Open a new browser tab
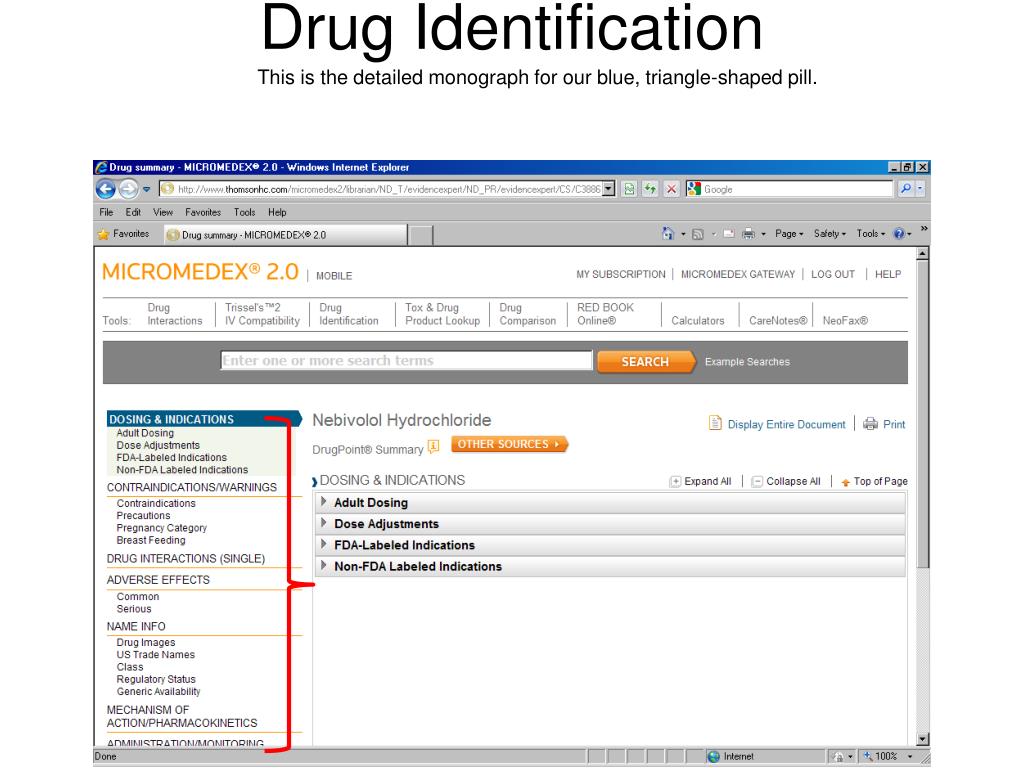Screen dimensions: 1024x768 [421, 235]
